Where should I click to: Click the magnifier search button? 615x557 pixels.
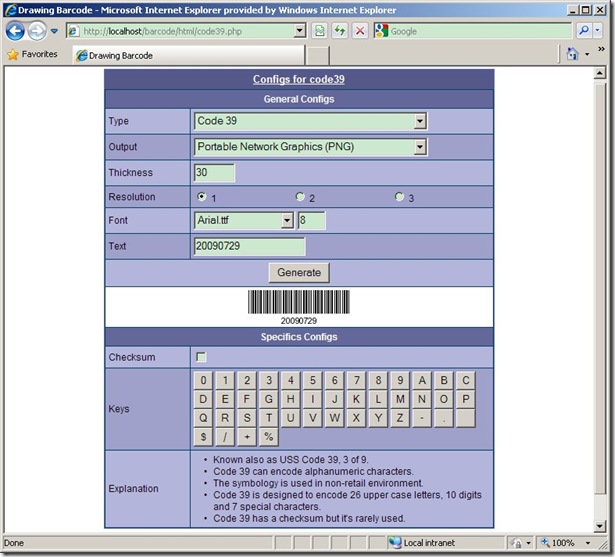point(584,31)
